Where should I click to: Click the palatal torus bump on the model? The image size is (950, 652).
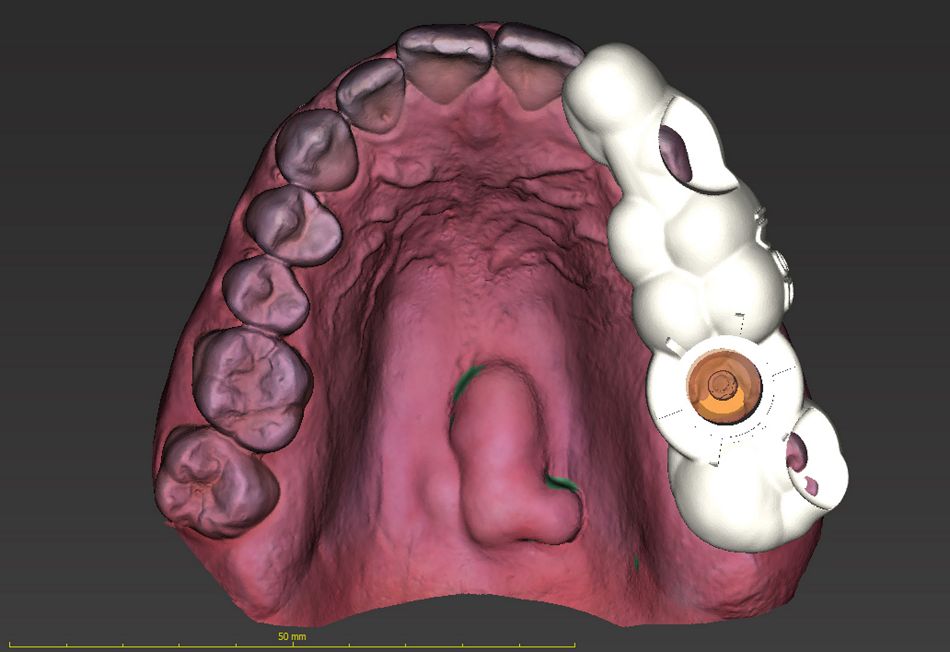click(x=514, y=452)
